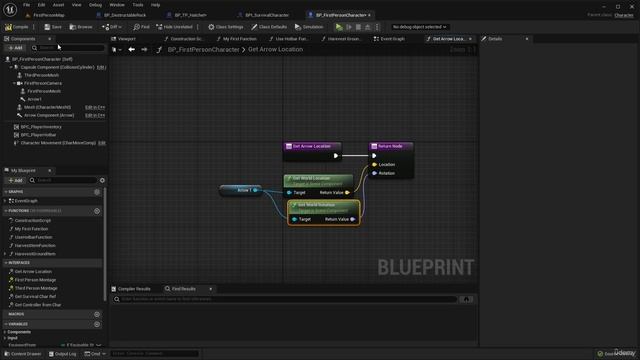Select Get Survival Char Ref interface

point(35,297)
